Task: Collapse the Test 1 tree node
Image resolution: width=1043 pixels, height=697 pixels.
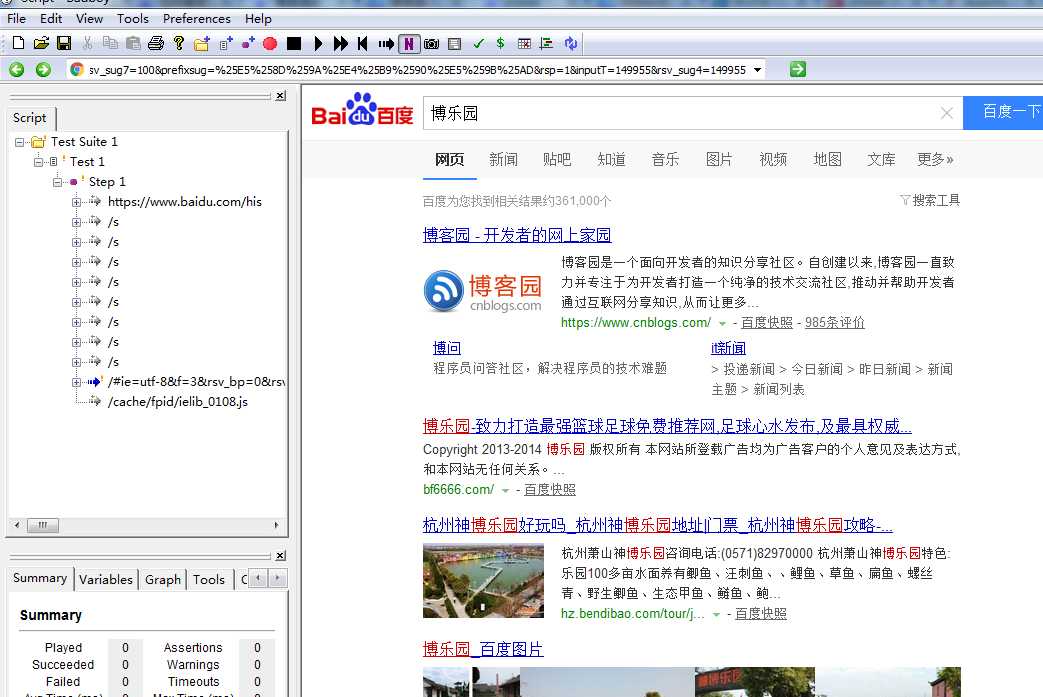Action: pos(39,162)
